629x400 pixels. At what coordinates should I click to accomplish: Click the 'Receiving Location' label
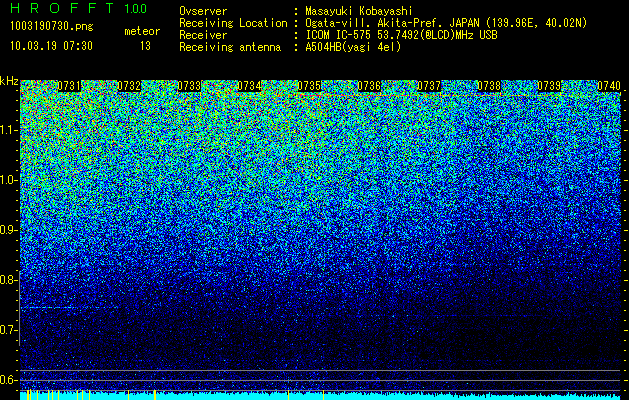click(x=233, y=23)
